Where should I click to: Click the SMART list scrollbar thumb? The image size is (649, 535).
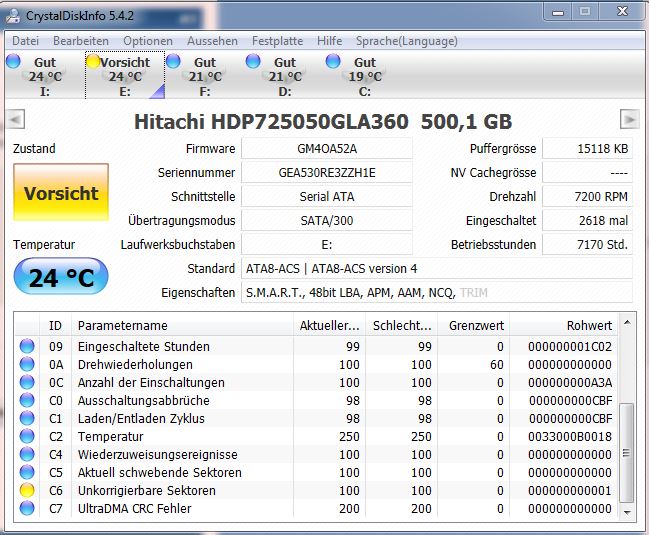click(x=627, y=452)
